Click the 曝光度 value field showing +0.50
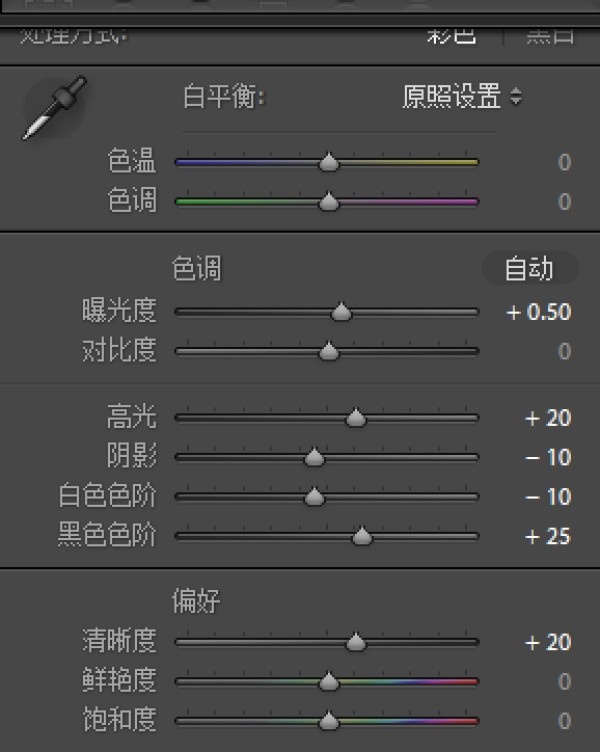The image size is (600, 752). (x=538, y=312)
